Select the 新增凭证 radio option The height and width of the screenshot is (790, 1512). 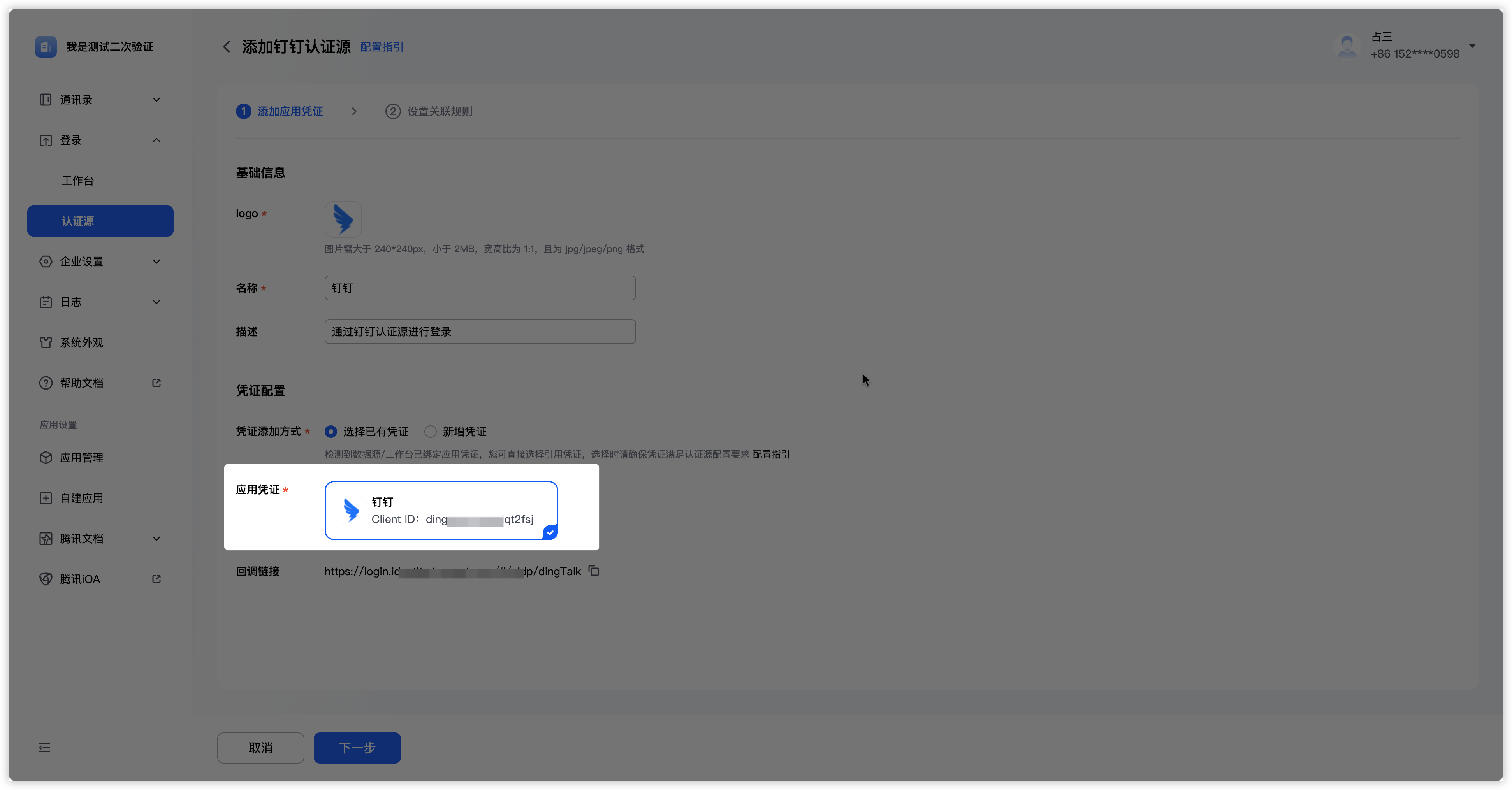[431, 432]
